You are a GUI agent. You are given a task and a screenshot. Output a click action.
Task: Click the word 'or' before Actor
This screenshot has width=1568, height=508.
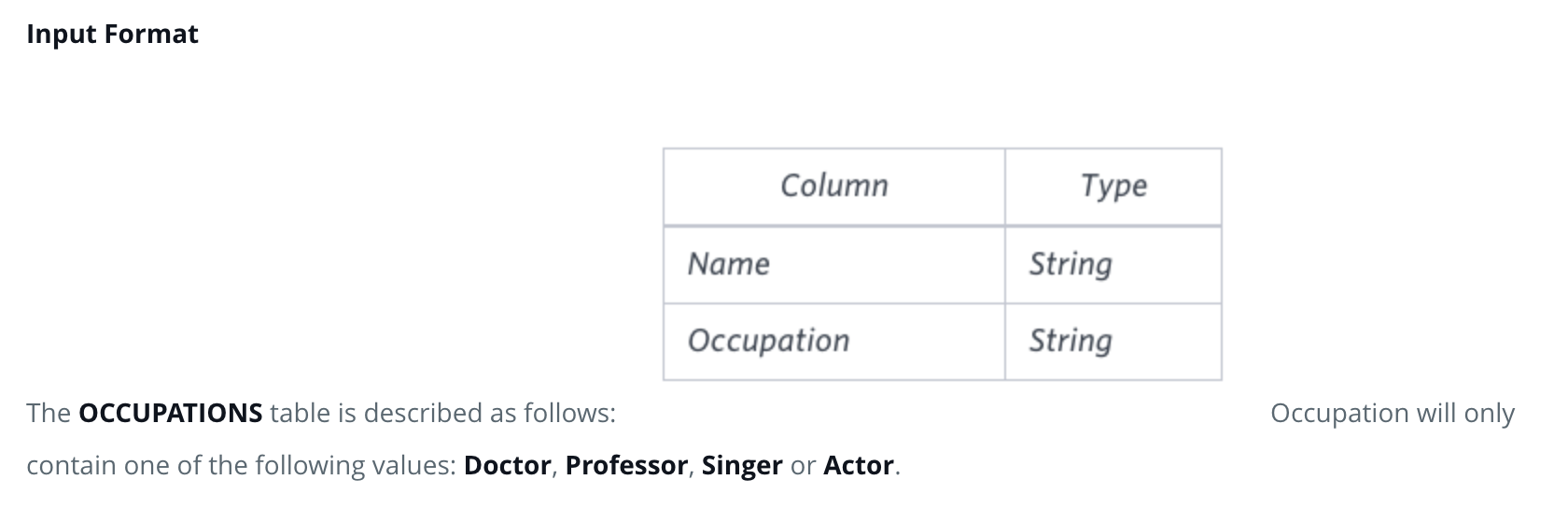pyautogui.click(x=803, y=465)
